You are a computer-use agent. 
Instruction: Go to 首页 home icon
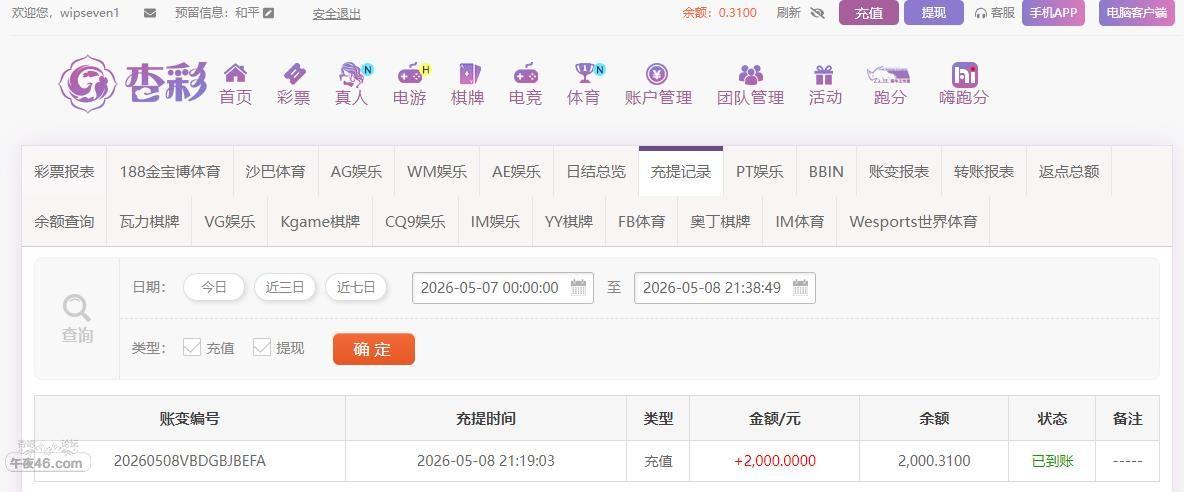pos(236,73)
